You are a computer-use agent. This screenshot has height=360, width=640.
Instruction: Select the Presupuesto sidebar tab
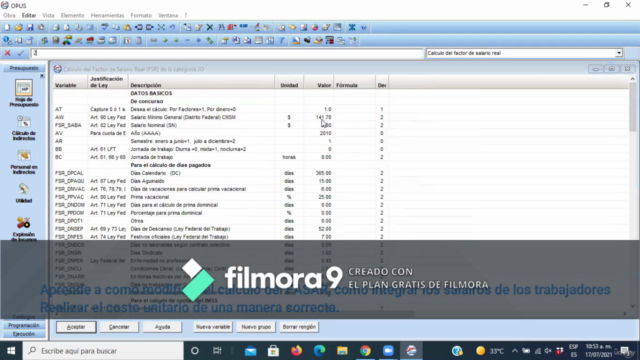(24, 68)
